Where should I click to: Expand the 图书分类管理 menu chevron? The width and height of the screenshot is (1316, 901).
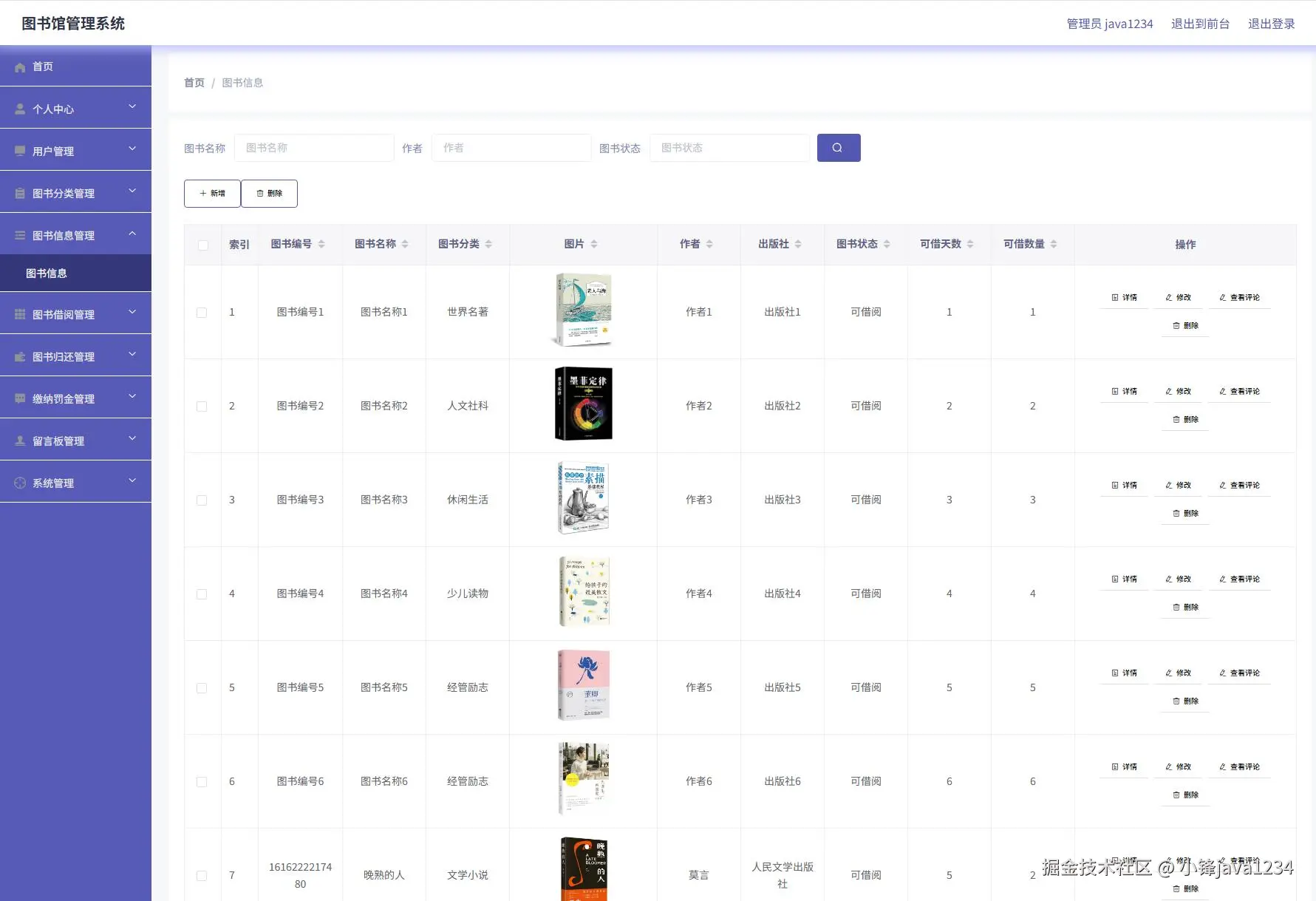click(132, 191)
